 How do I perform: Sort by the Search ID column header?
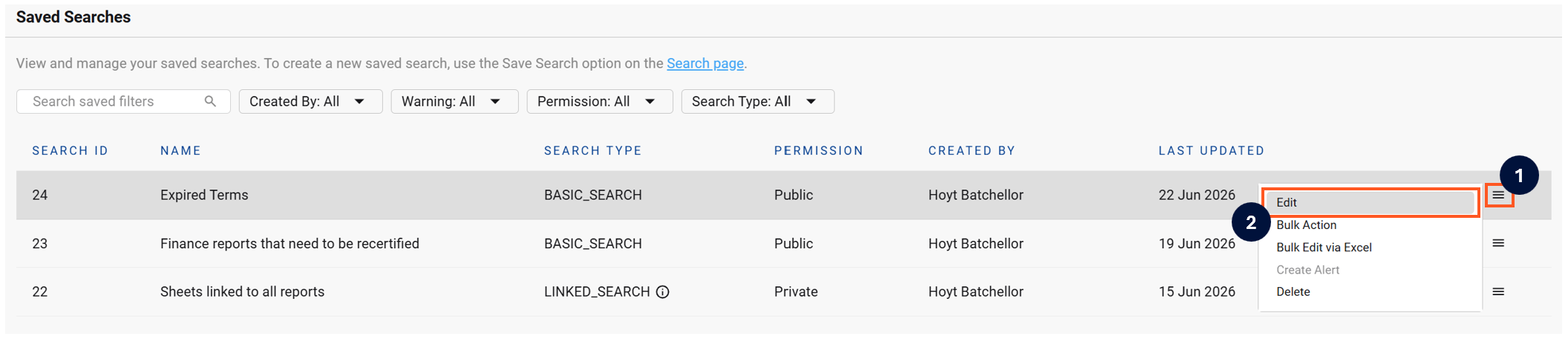coord(70,150)
